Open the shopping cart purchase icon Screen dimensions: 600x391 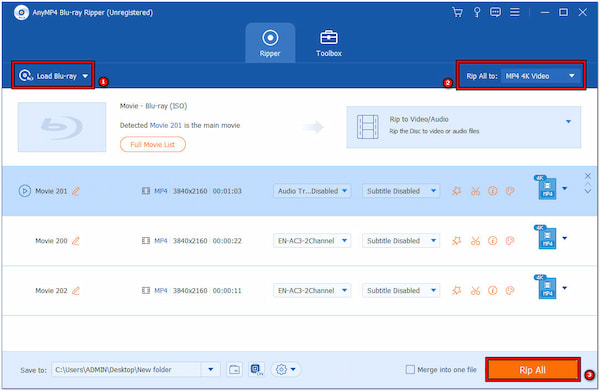(x=457, y=13)
